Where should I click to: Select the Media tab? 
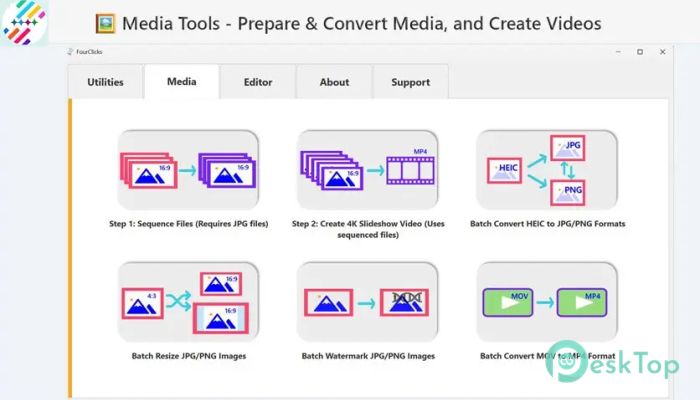[182, 82]
